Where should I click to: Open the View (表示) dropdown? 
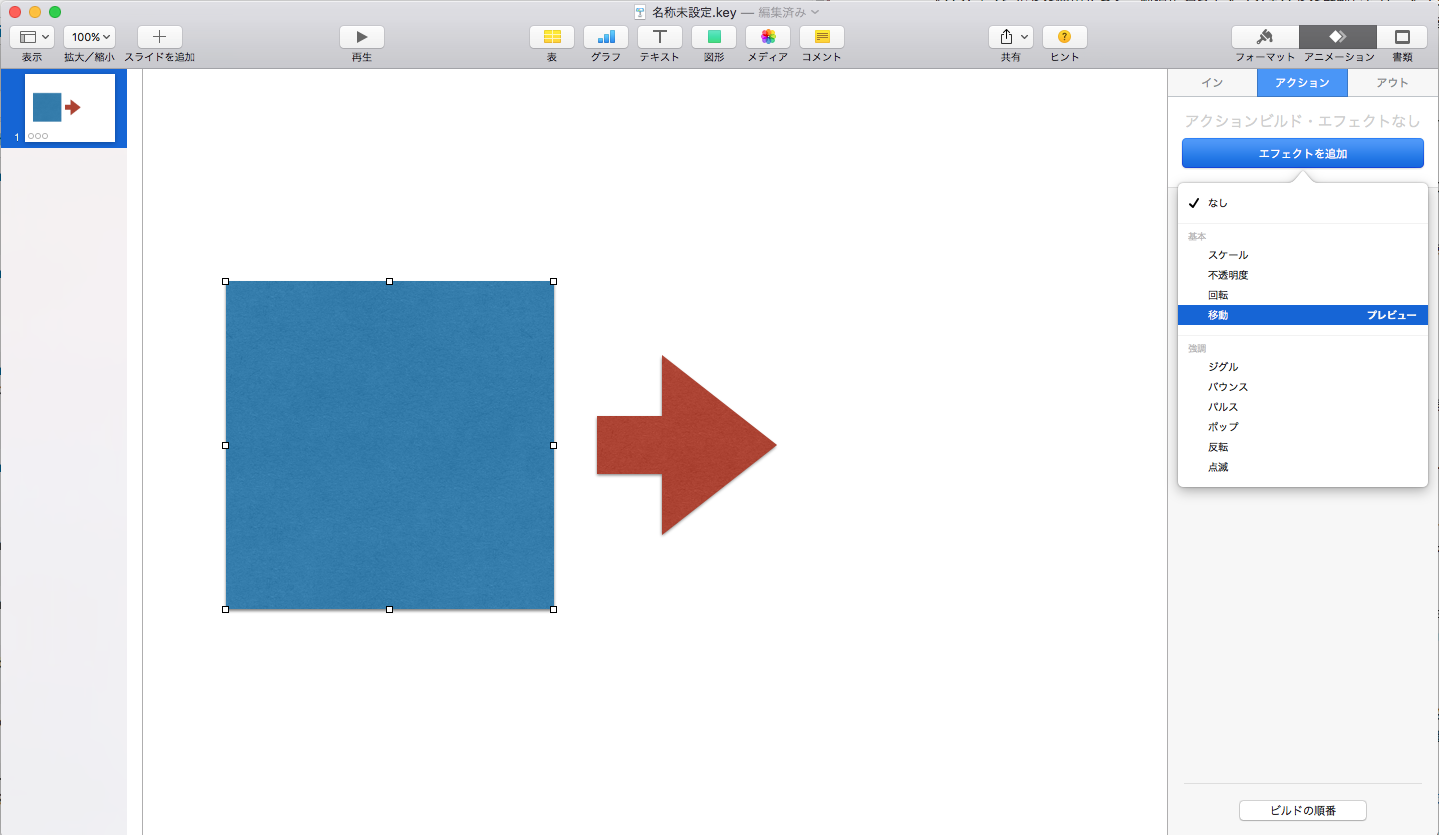32,37
